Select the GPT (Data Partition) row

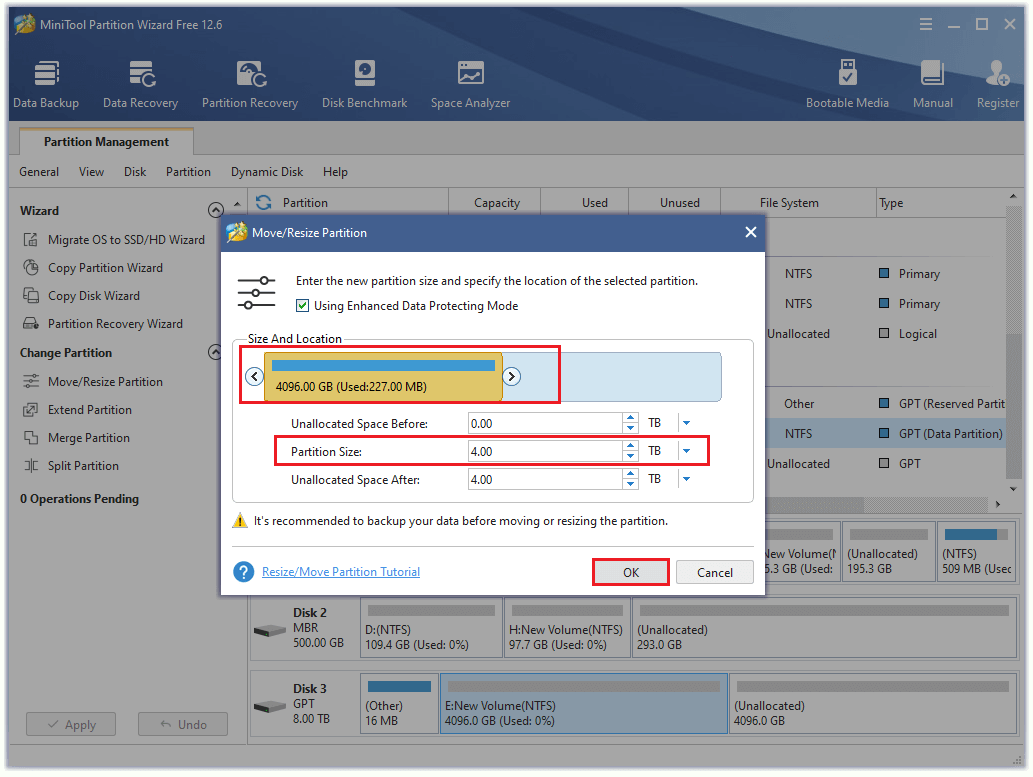click(886, 434)
